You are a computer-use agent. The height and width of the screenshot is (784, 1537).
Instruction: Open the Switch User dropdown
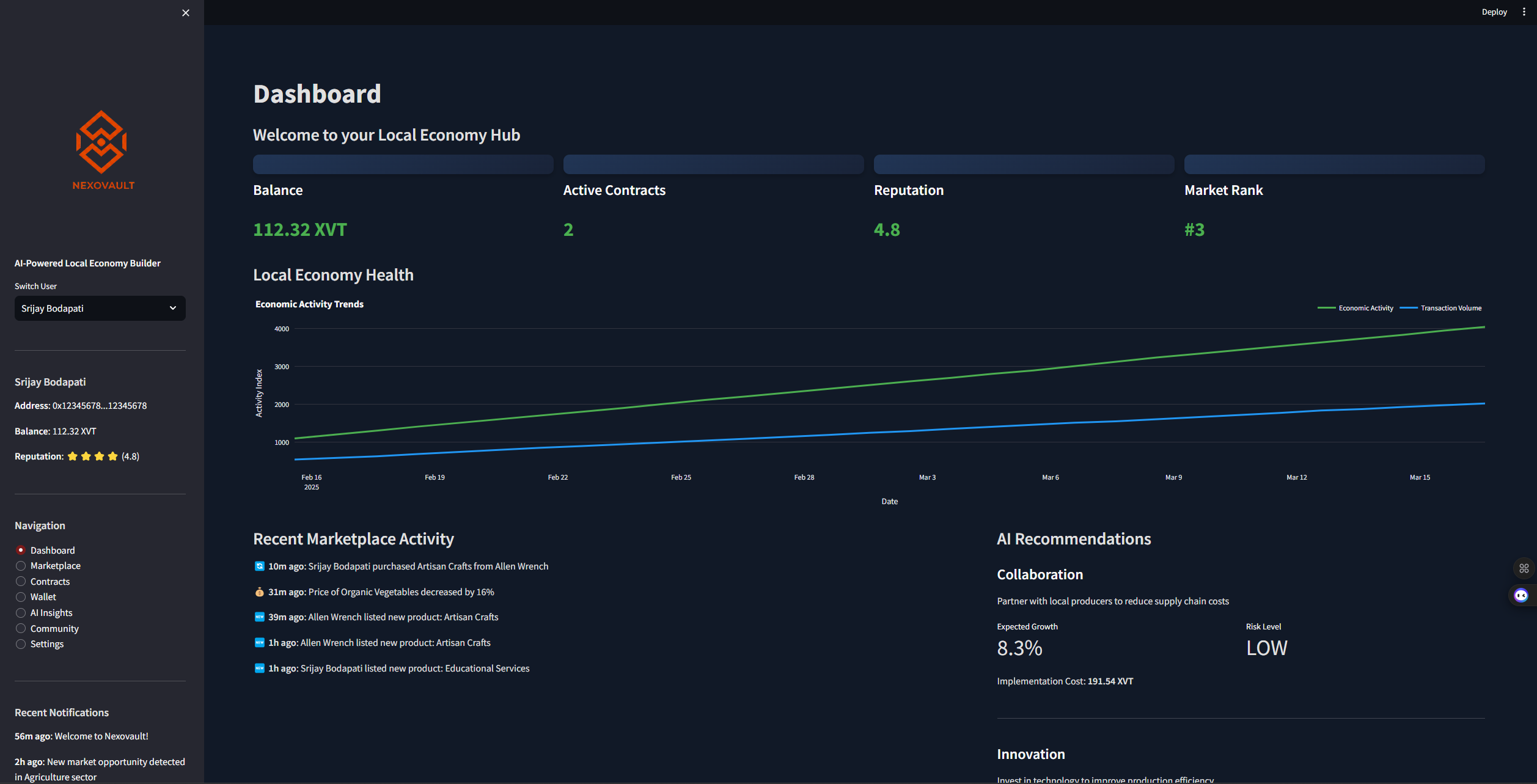92,309
